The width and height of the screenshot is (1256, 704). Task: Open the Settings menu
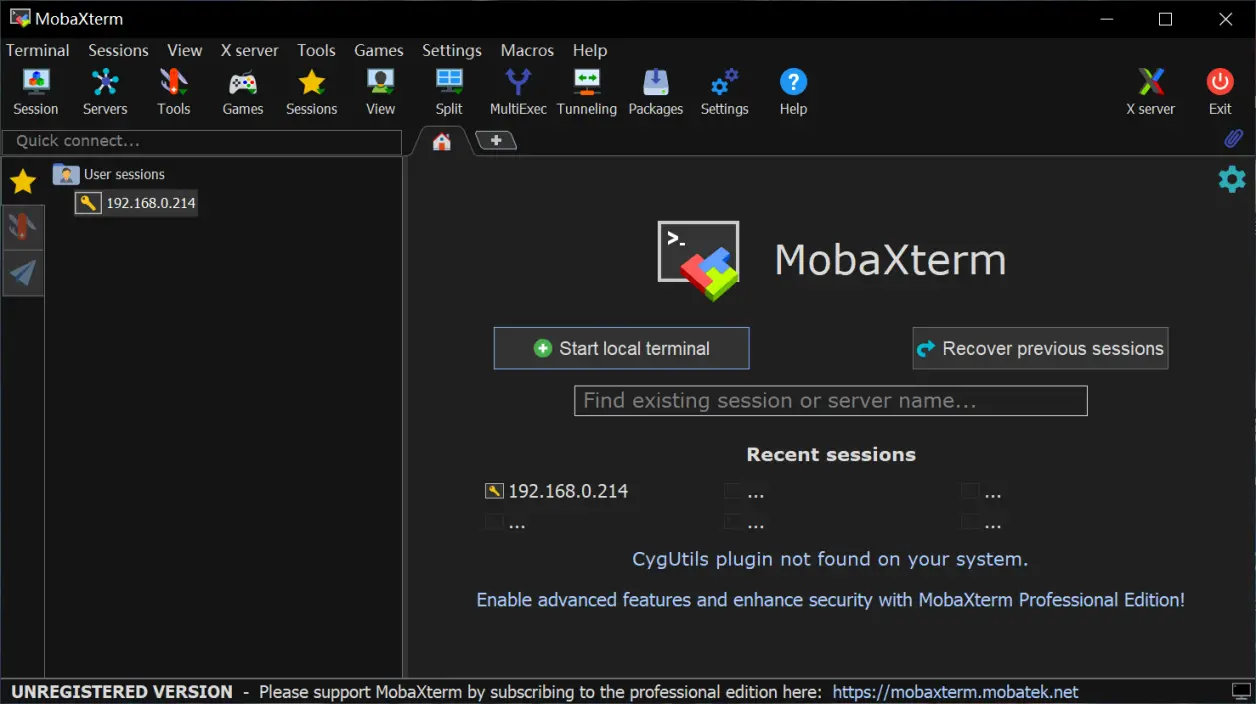pos(452,50)
